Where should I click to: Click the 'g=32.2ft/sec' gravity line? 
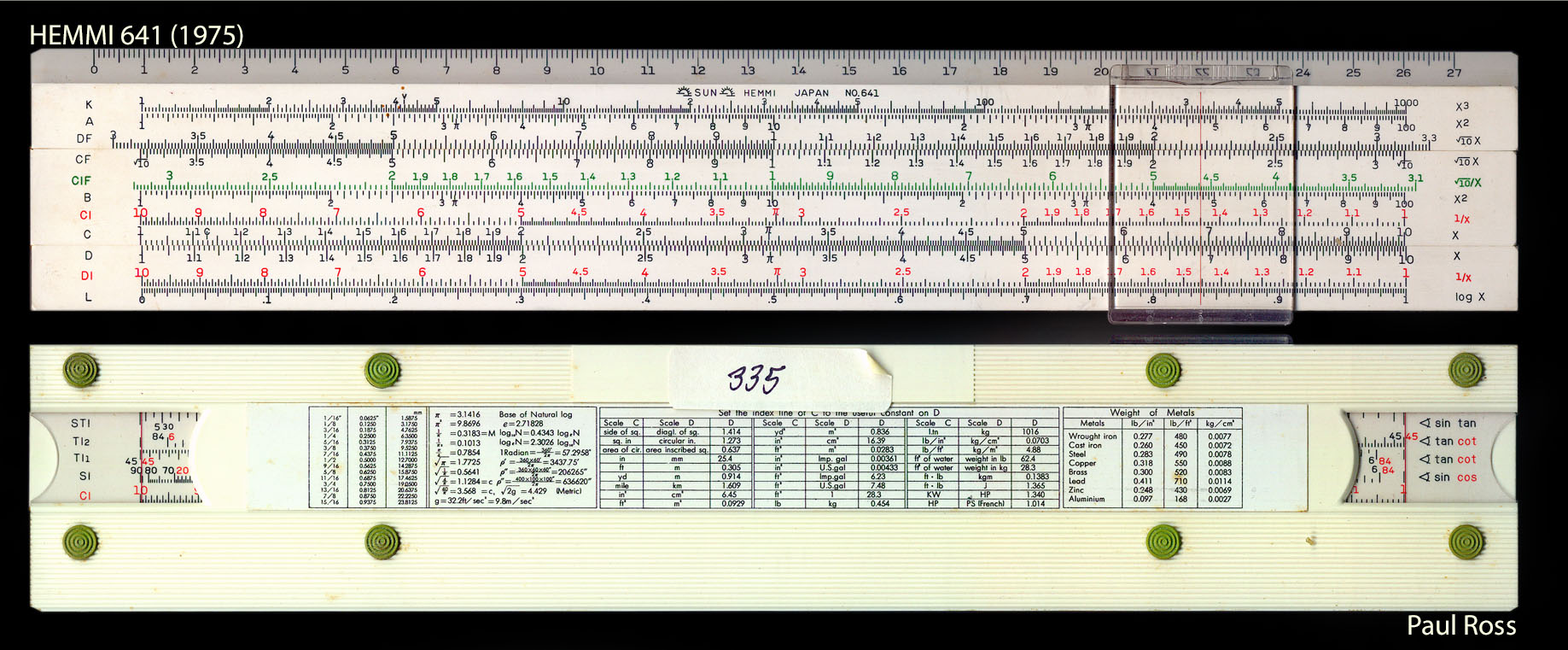click(484, 501)
